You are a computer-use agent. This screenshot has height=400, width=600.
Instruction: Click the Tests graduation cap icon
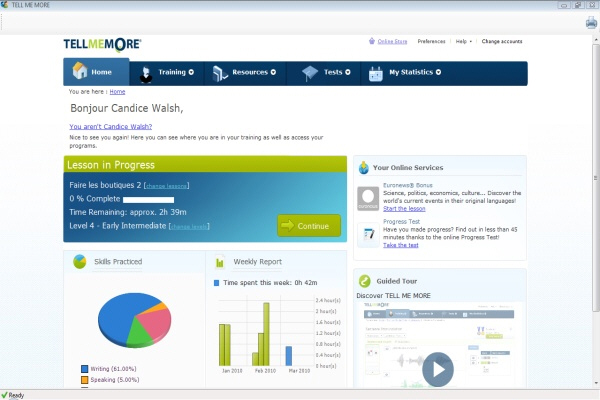pos(310,73)
